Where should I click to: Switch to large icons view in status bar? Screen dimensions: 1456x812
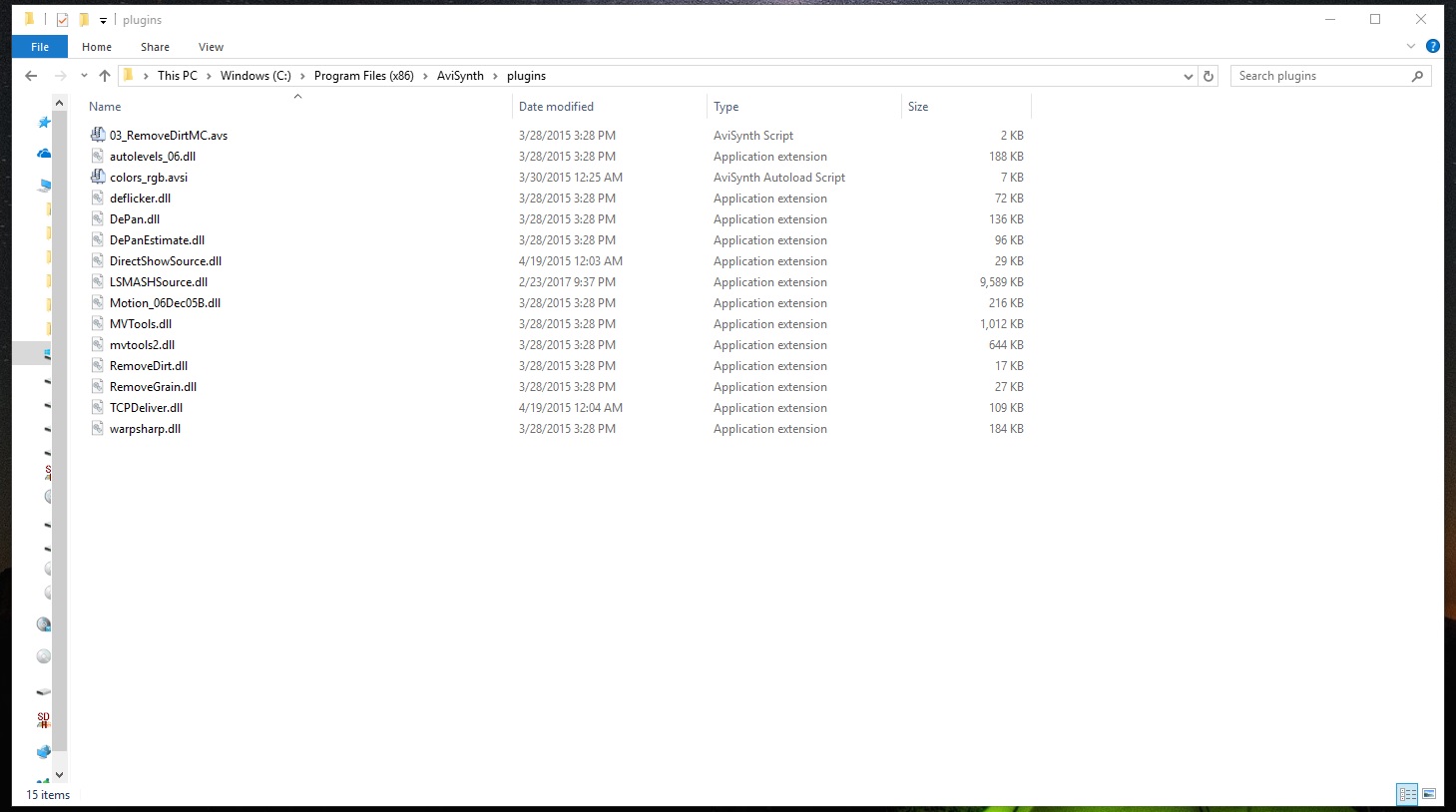pos(1429,794)
